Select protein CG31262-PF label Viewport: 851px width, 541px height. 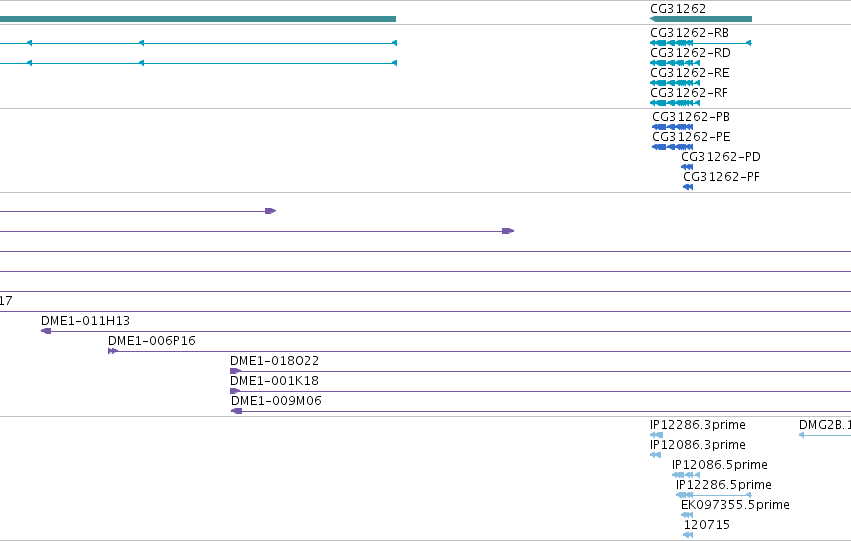[x=721, y=177]
